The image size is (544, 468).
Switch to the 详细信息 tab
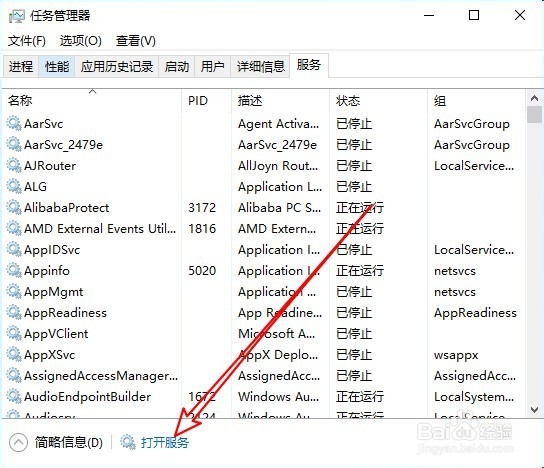pos(260,66)
